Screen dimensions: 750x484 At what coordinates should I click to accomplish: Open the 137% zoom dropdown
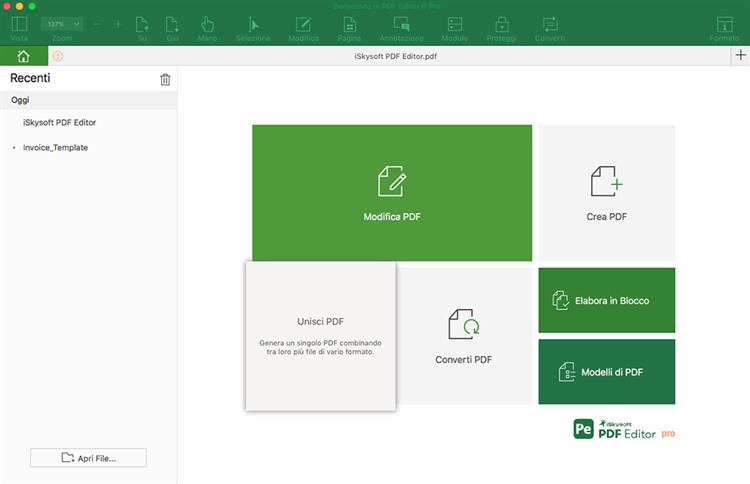pyautogui.click(x=62, y=23)
